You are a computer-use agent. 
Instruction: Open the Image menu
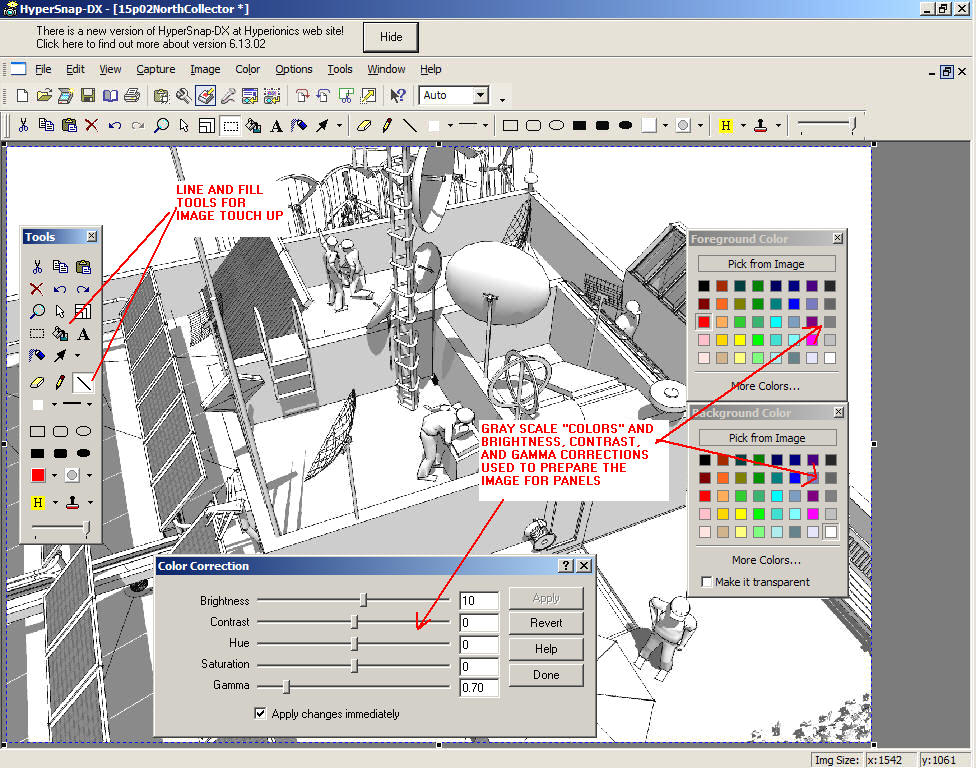(x=205, y=69)
